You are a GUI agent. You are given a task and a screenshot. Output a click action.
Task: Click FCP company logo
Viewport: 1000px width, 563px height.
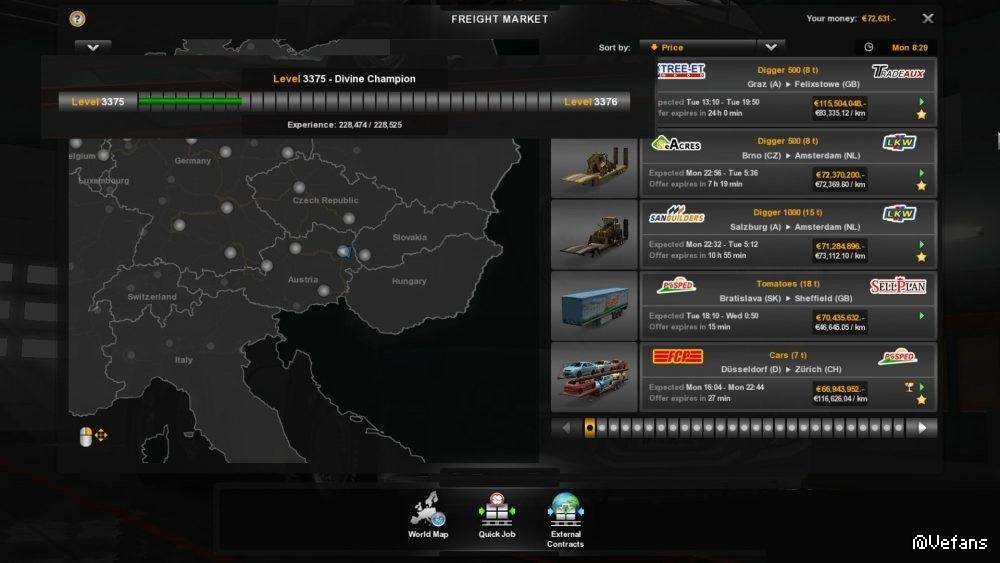click(x=677, y=356)
